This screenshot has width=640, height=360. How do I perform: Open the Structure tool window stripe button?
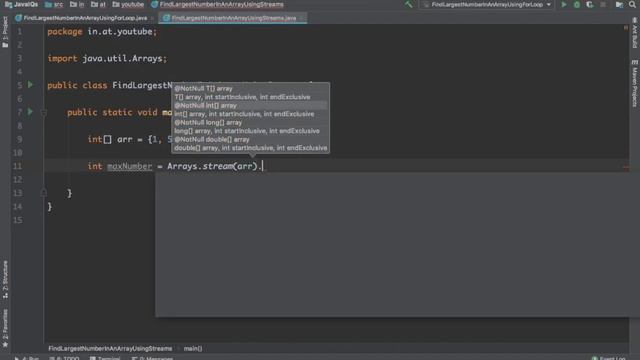[x=5, y=280]
